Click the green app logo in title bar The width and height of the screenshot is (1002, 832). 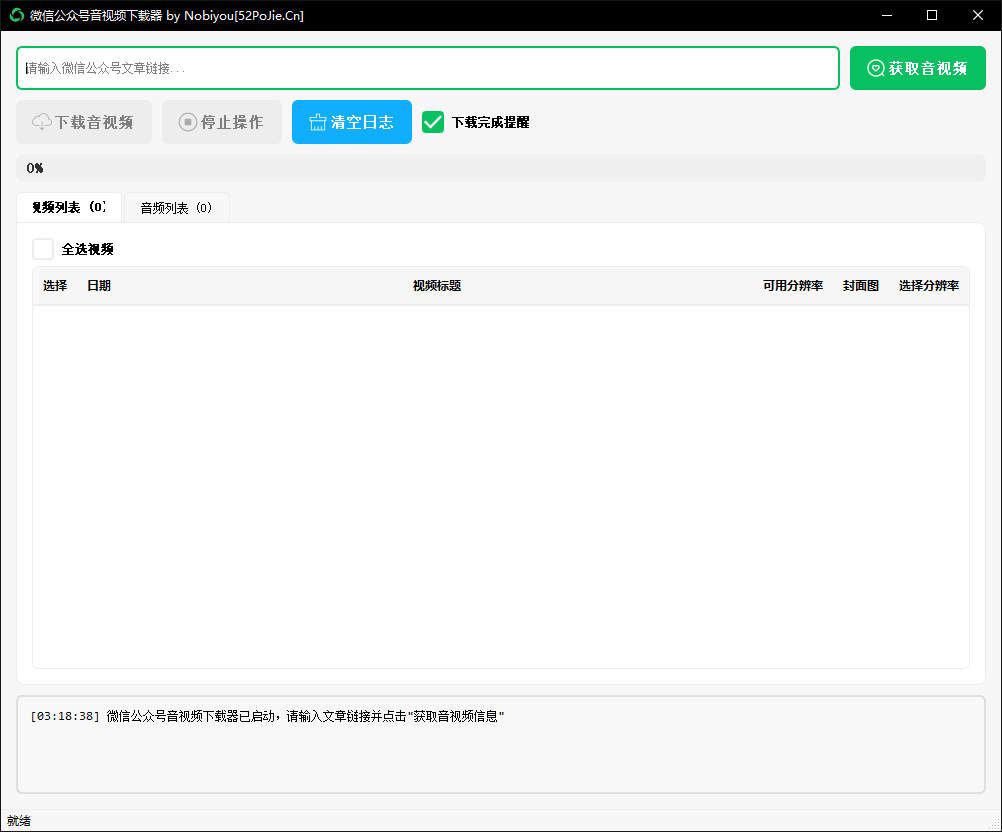[17, 15]
